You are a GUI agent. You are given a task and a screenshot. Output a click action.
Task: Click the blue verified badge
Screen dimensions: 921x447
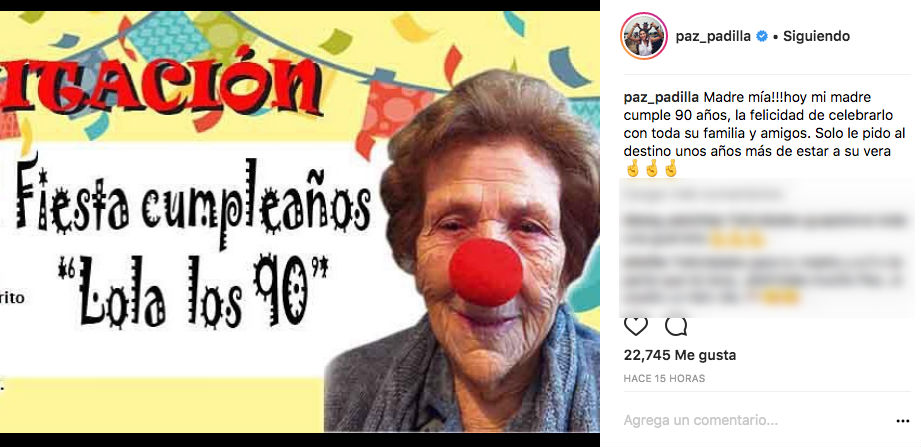click(x=762, y=36)
